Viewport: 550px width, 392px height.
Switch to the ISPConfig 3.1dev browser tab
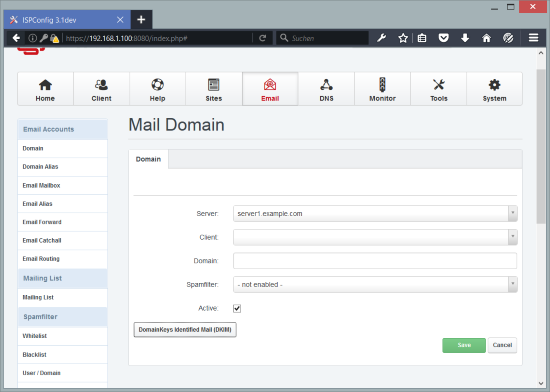pos(67,20)
